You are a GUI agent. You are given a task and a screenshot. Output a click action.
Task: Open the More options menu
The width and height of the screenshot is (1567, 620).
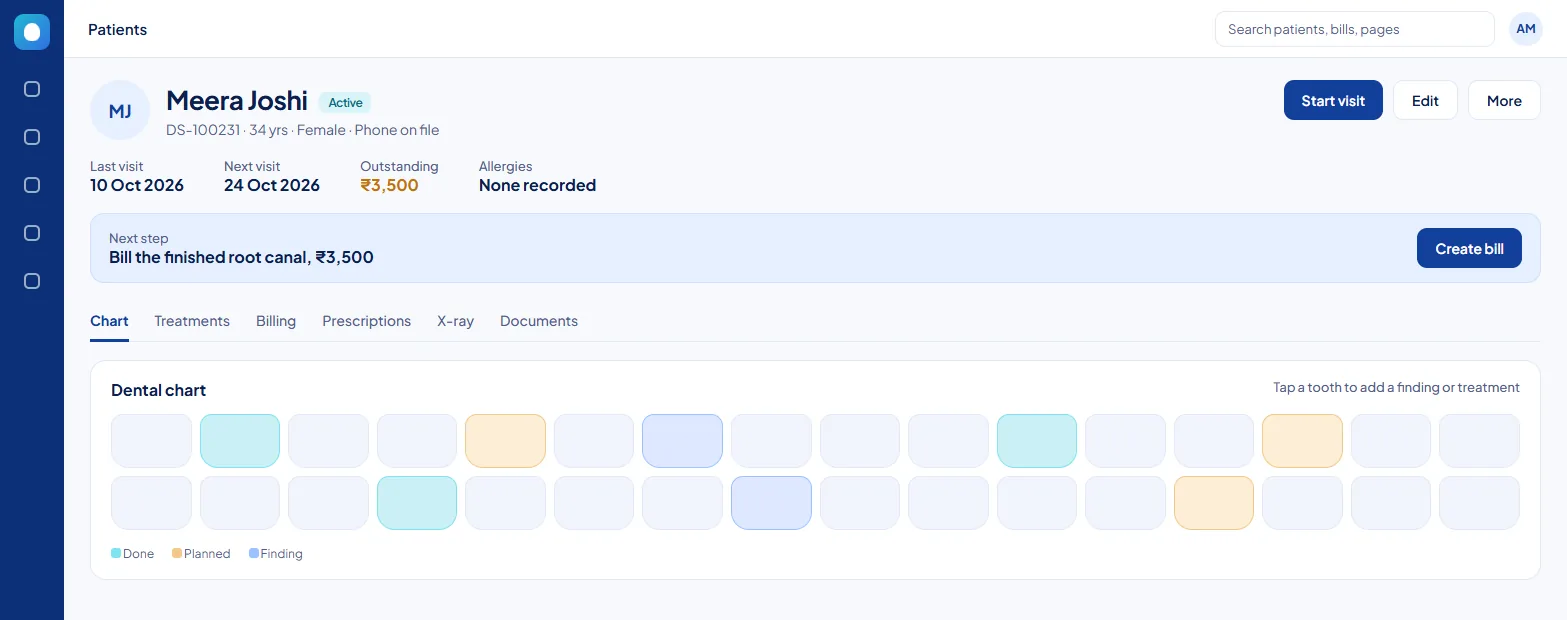(x=1504, y=100)
